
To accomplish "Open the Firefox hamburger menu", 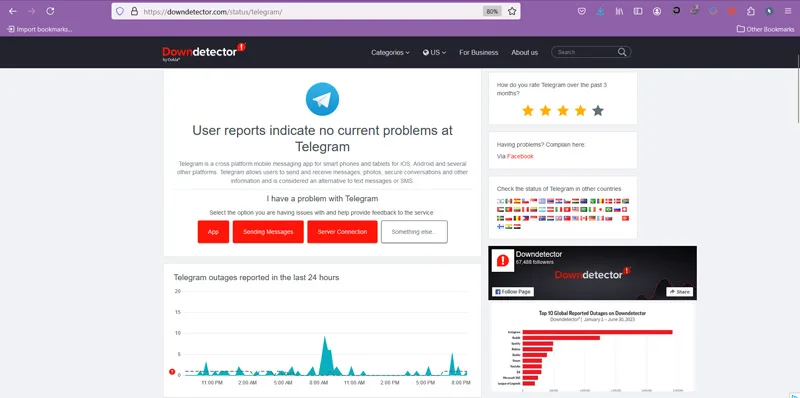I will pos(788,11).
